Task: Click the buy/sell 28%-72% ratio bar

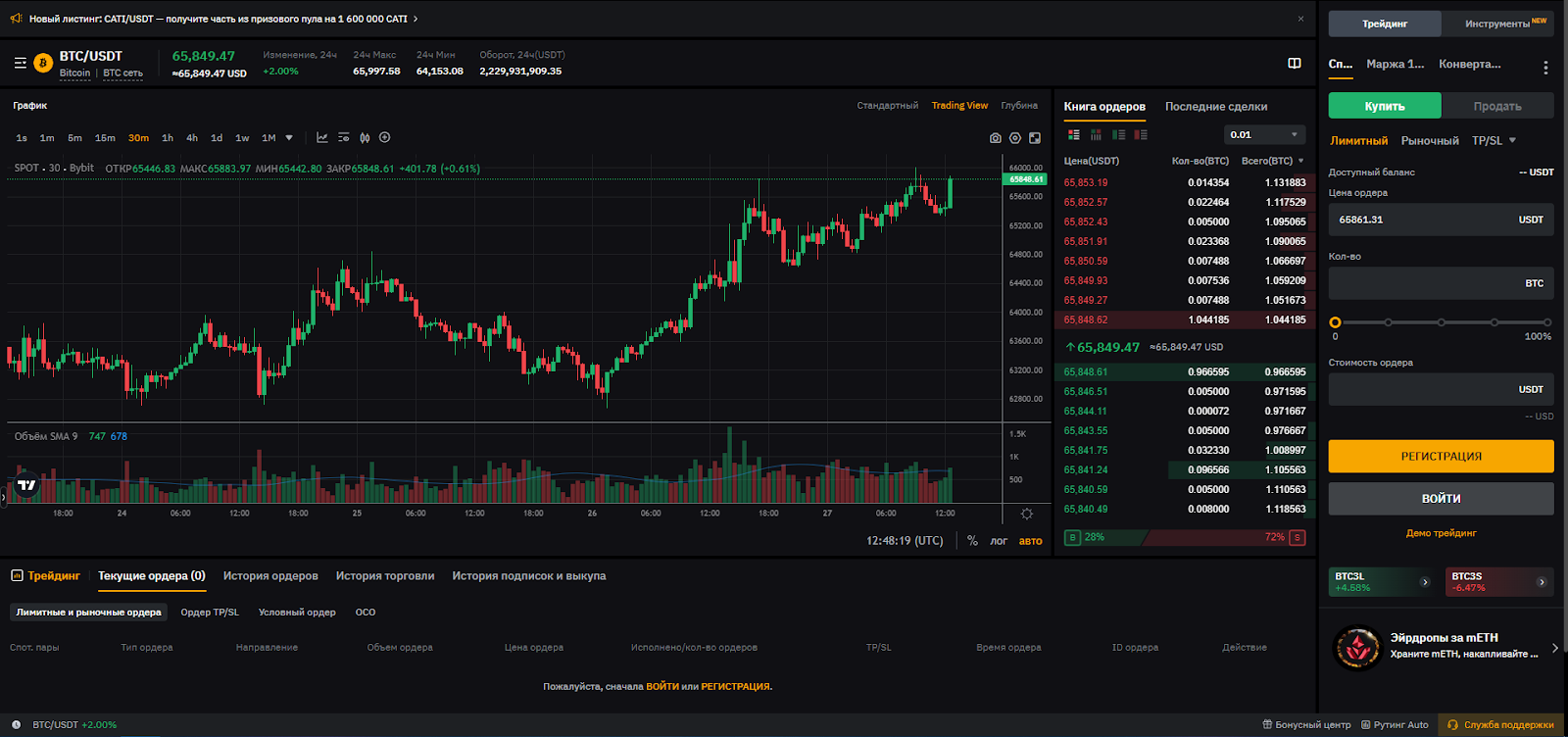Action: (x=1185, y=537)
